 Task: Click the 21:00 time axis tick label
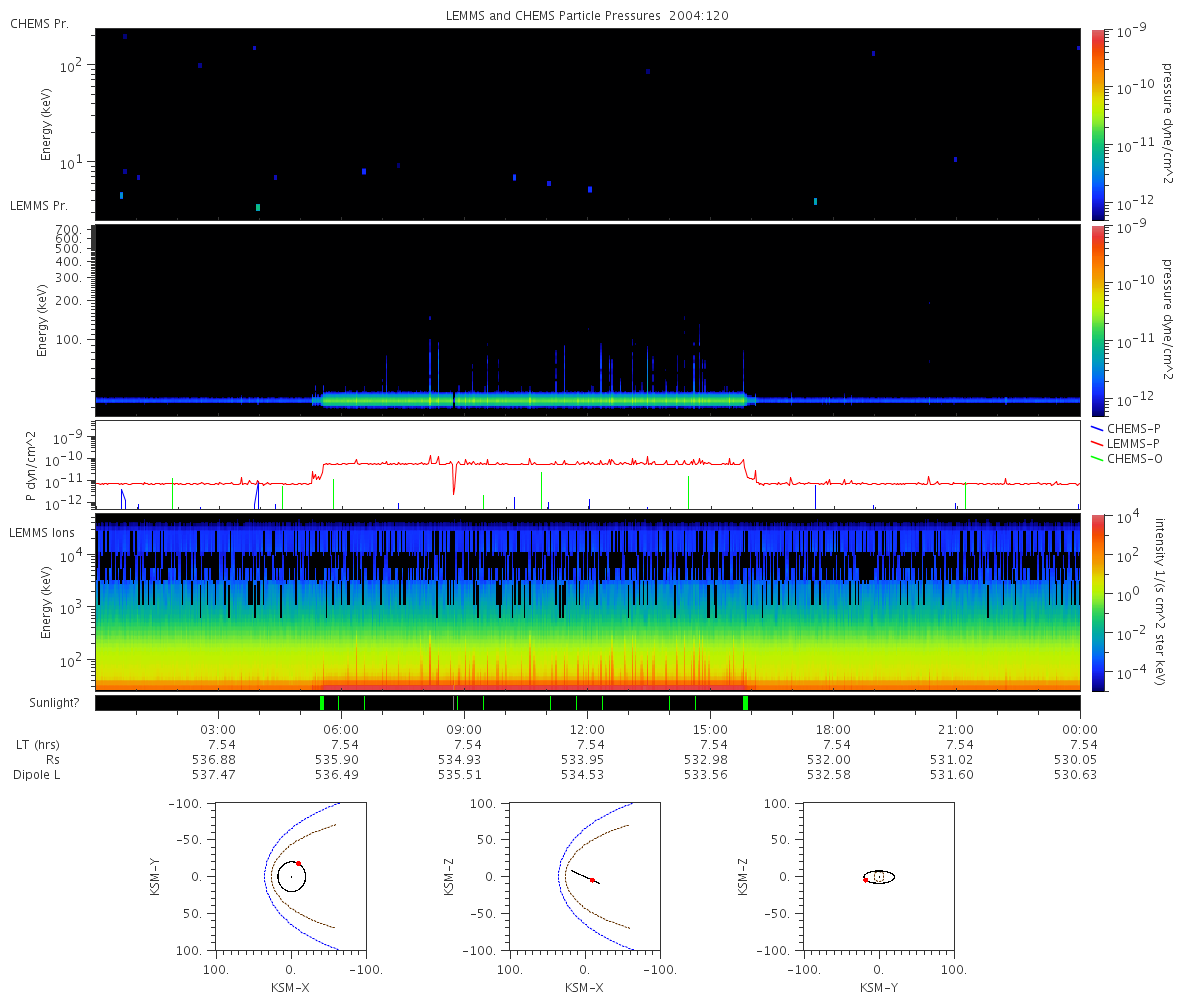[956, 730]
